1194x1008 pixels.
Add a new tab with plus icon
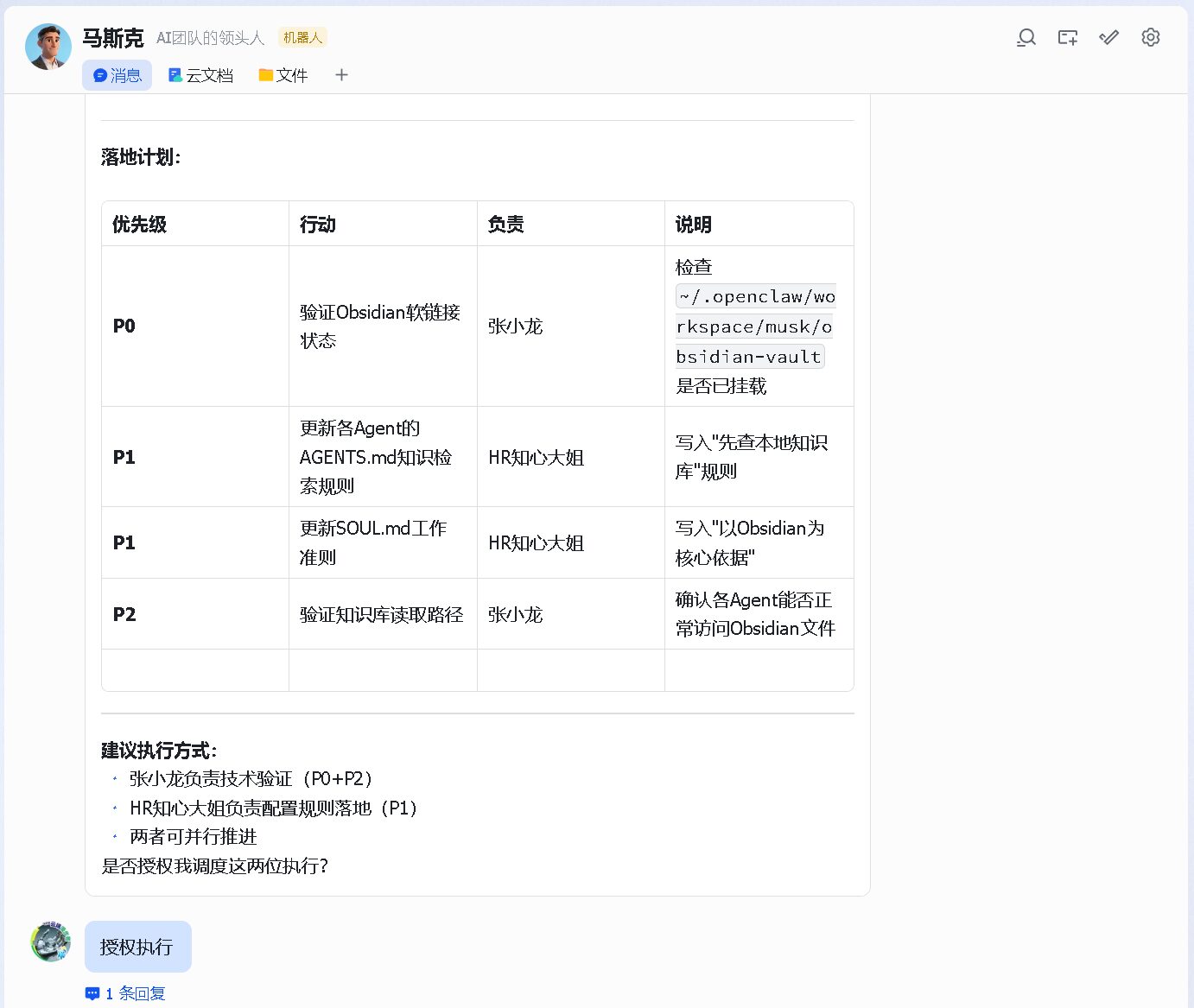(x=341, y=75)
